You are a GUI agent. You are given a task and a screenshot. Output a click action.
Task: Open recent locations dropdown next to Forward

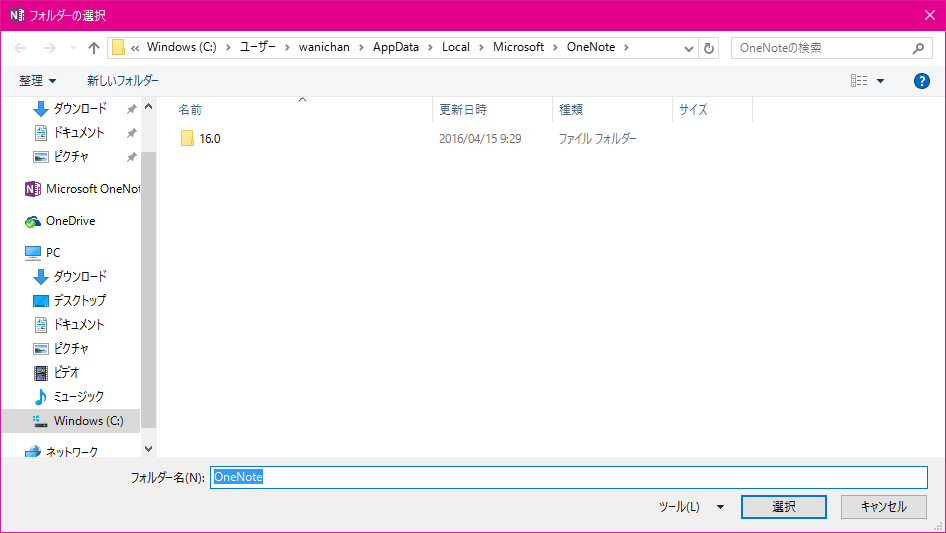73,48
